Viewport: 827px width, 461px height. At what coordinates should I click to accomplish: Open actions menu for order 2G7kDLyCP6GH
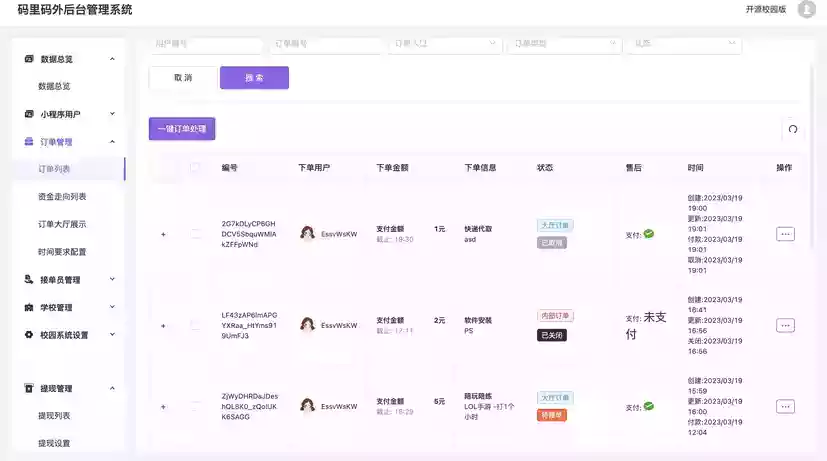click(785, 234)
